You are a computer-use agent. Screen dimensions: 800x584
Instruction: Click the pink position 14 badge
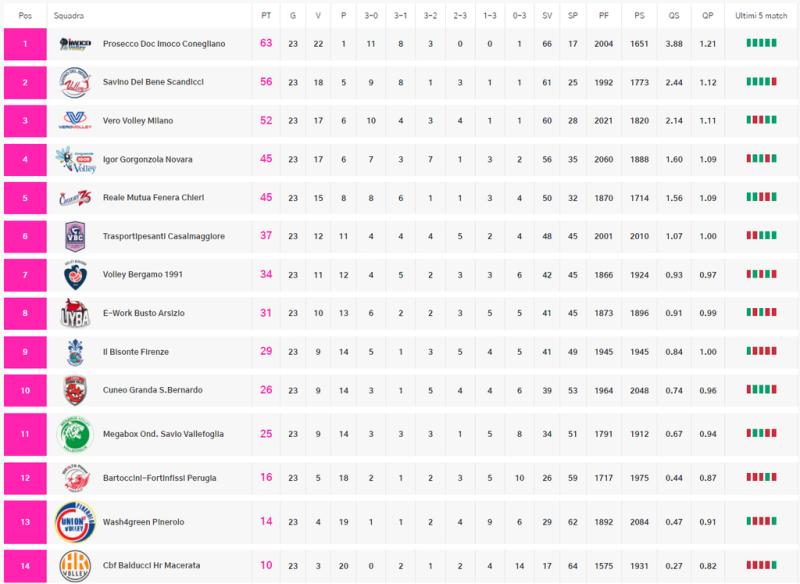(x=25, y=566)
